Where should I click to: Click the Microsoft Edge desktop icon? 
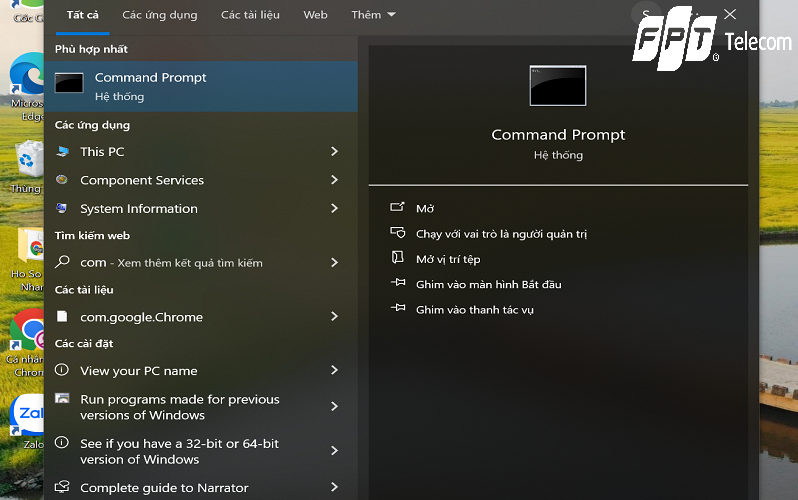[x=27, y=75]
